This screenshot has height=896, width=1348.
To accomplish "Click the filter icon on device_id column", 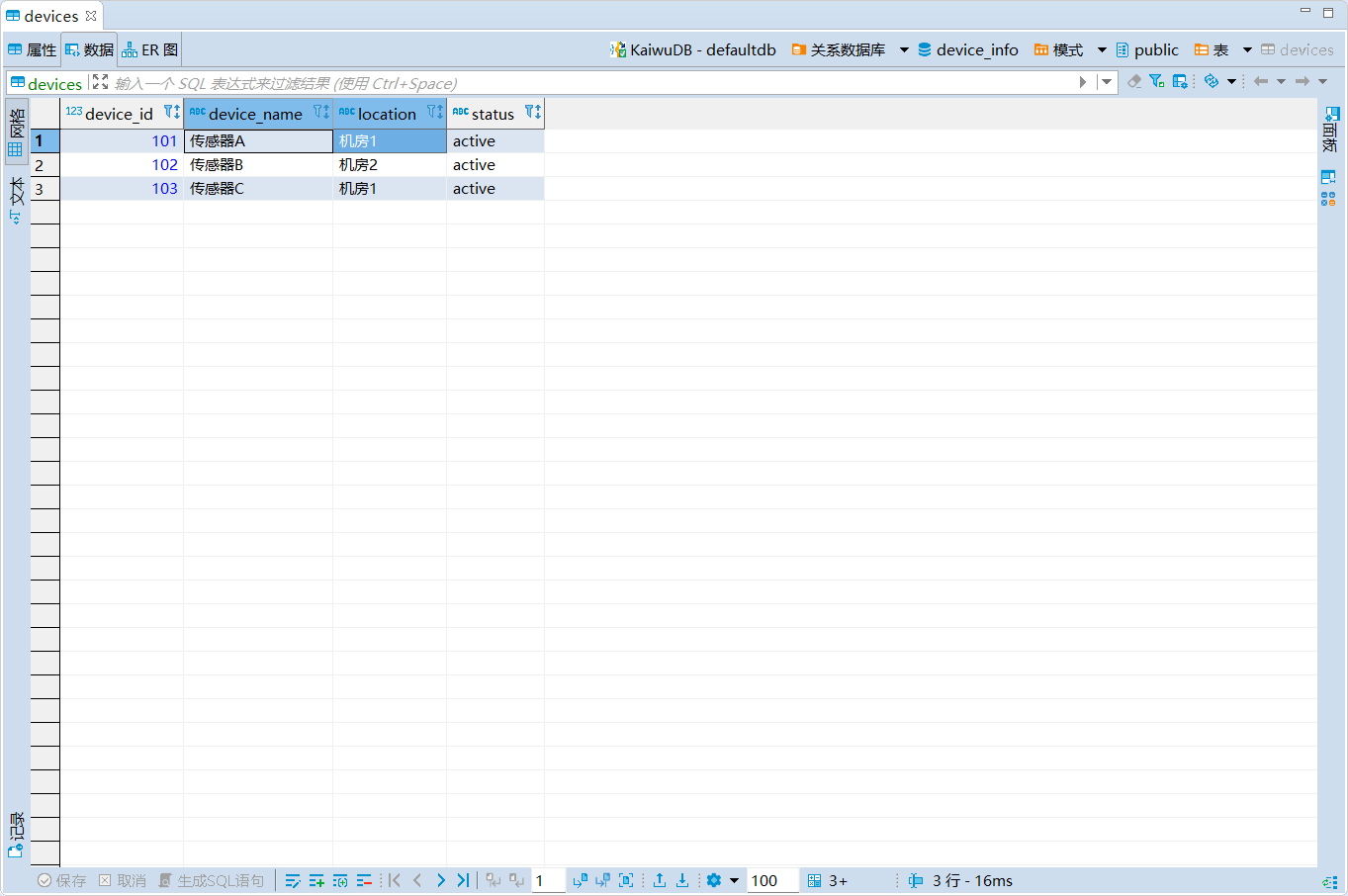I will pos(170,112).
